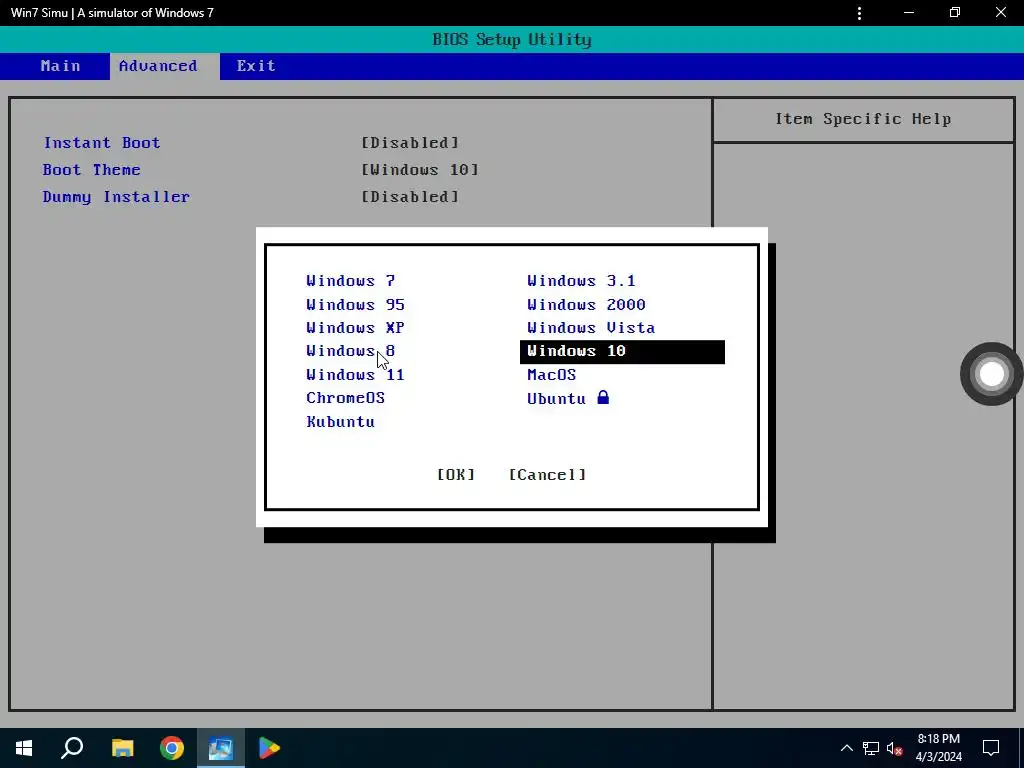
Task: Choose Windows XP from theme list
Action: (x=355, y=328)
